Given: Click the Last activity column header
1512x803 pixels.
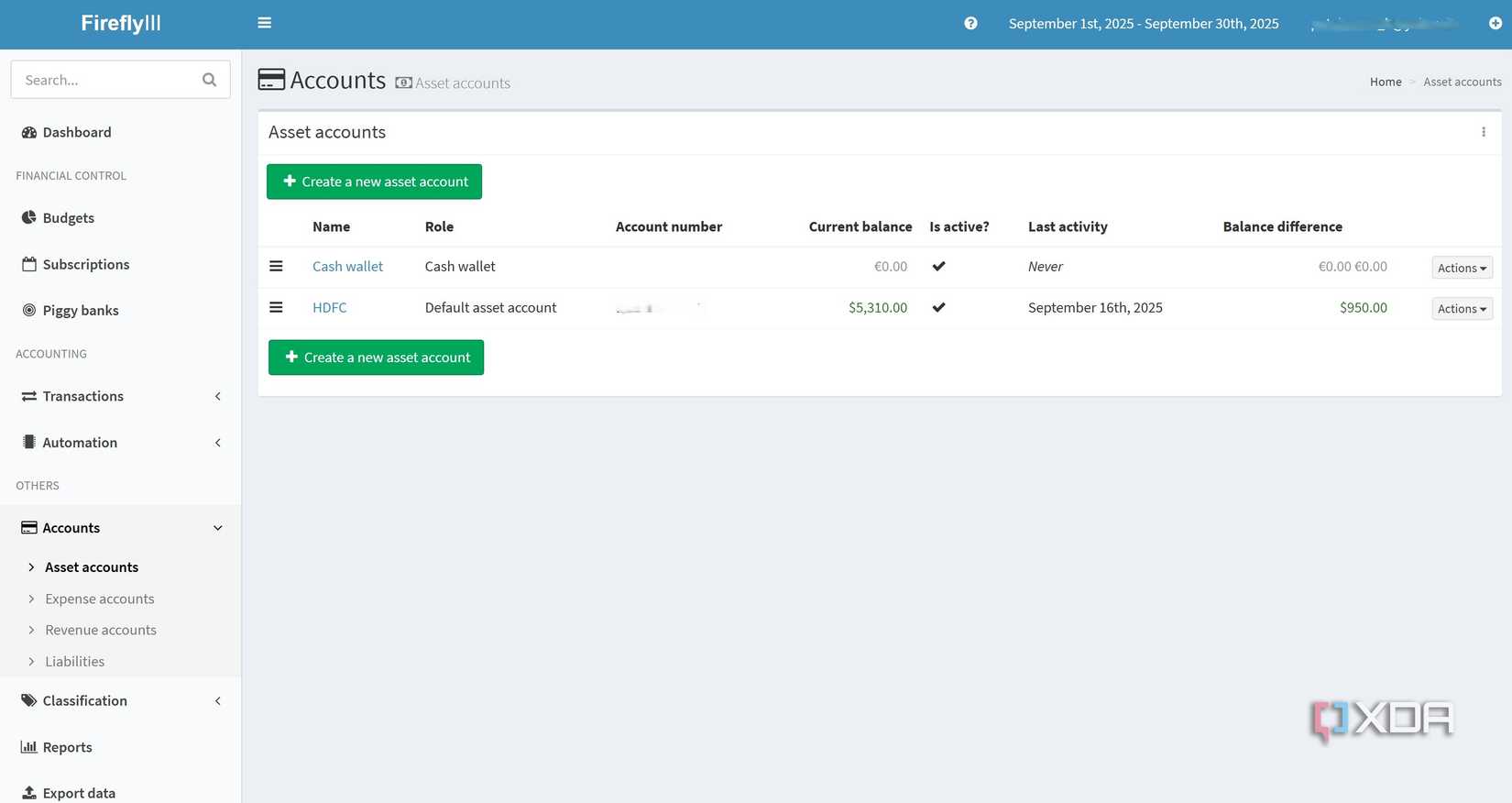Looking at the screenshot, I should (1068, 226).
